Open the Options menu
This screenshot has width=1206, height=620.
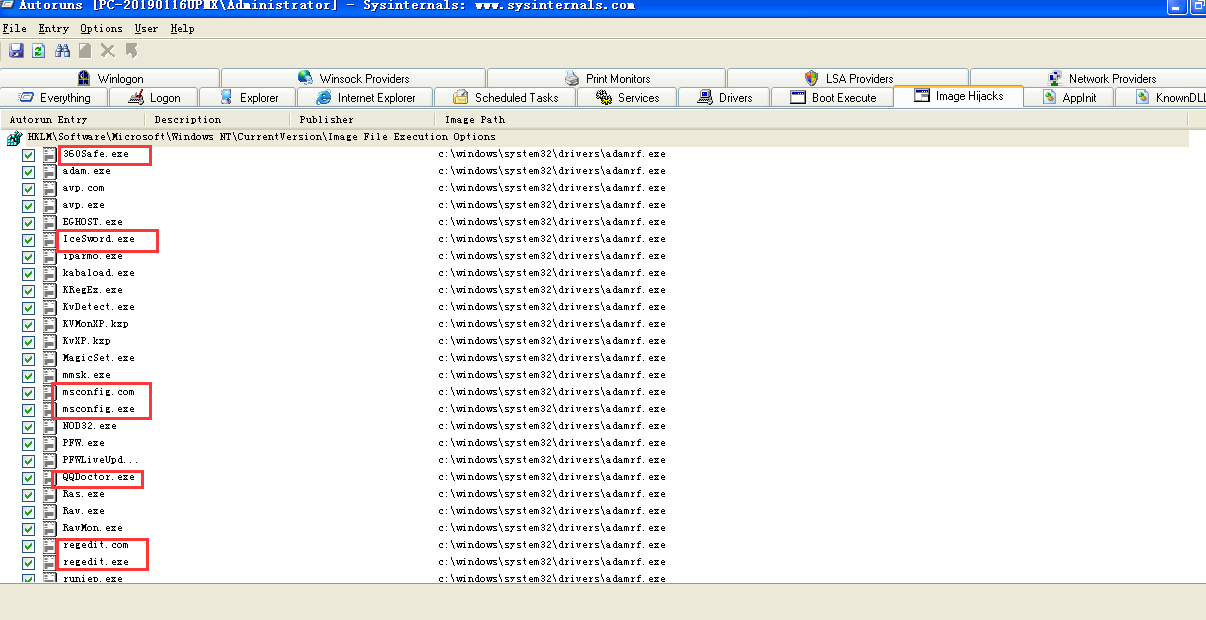pos(101,29)
